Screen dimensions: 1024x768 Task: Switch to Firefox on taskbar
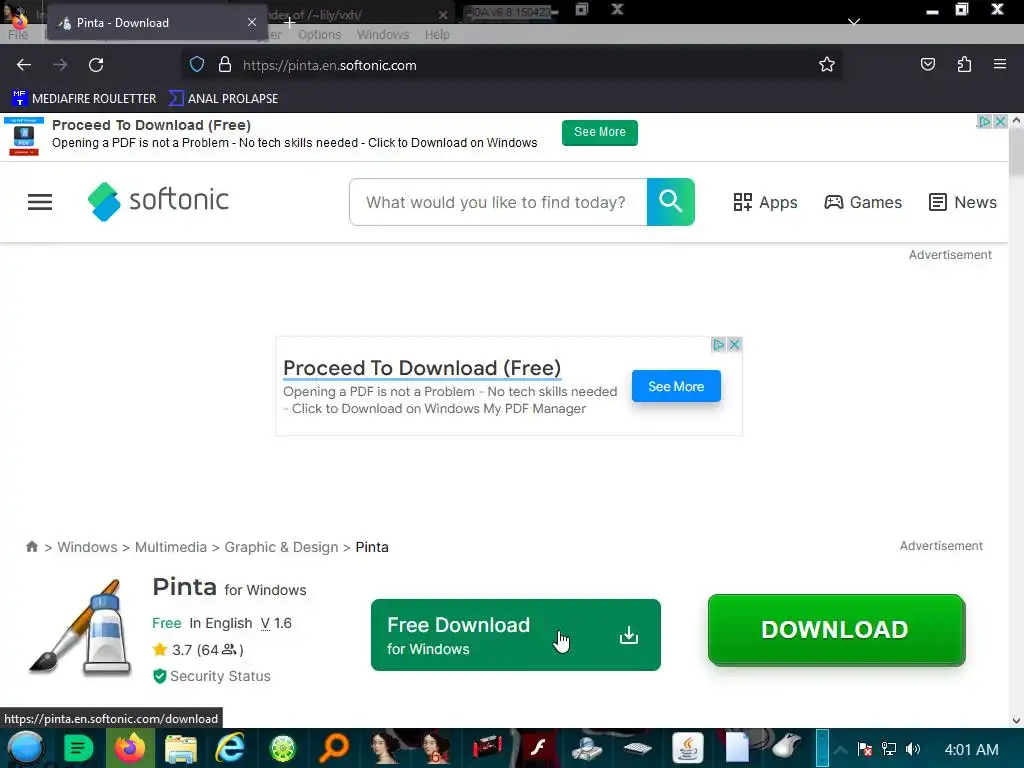click(x=129, y=748)
